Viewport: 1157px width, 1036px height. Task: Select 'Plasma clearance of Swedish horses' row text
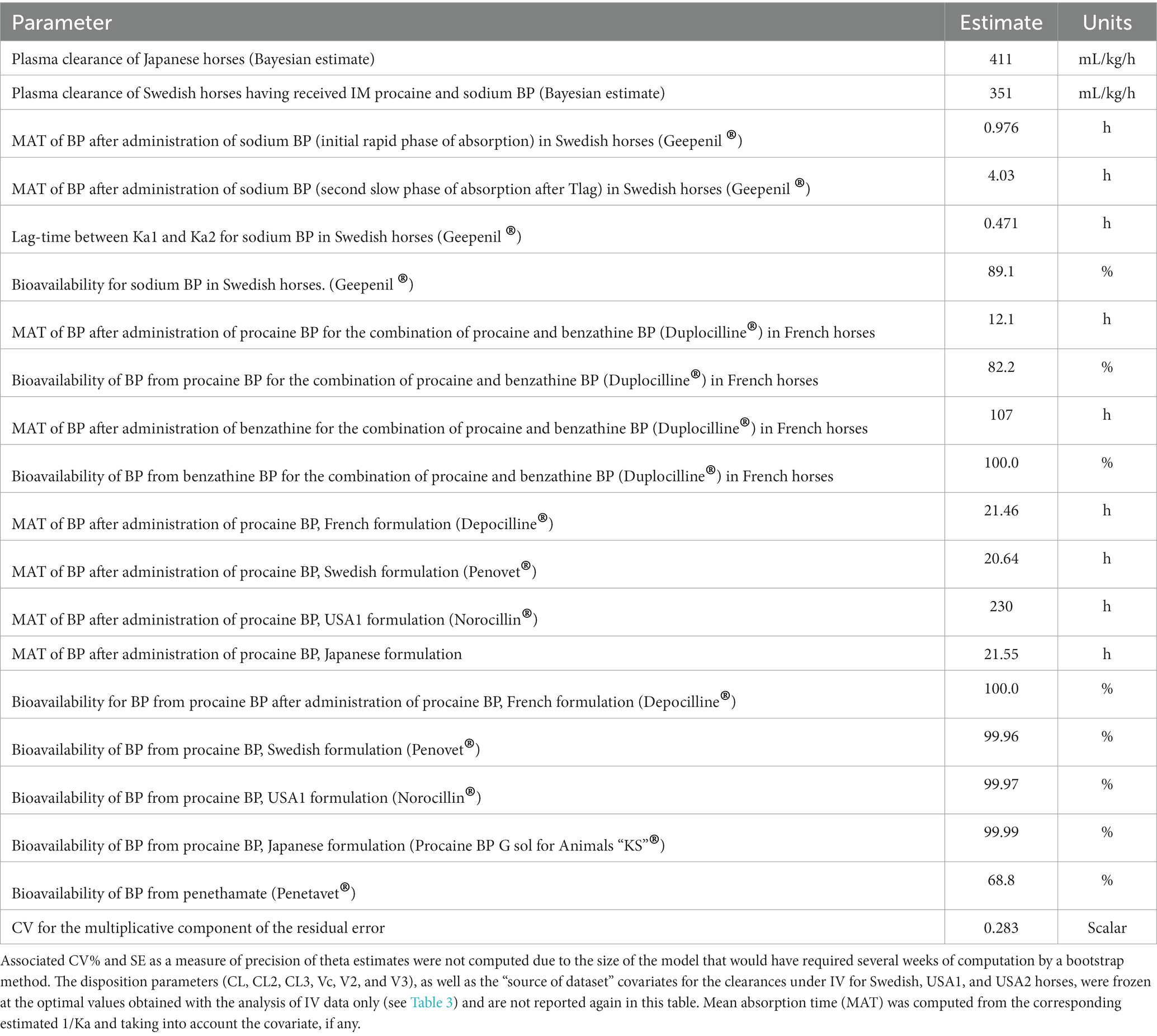[338, 93]
